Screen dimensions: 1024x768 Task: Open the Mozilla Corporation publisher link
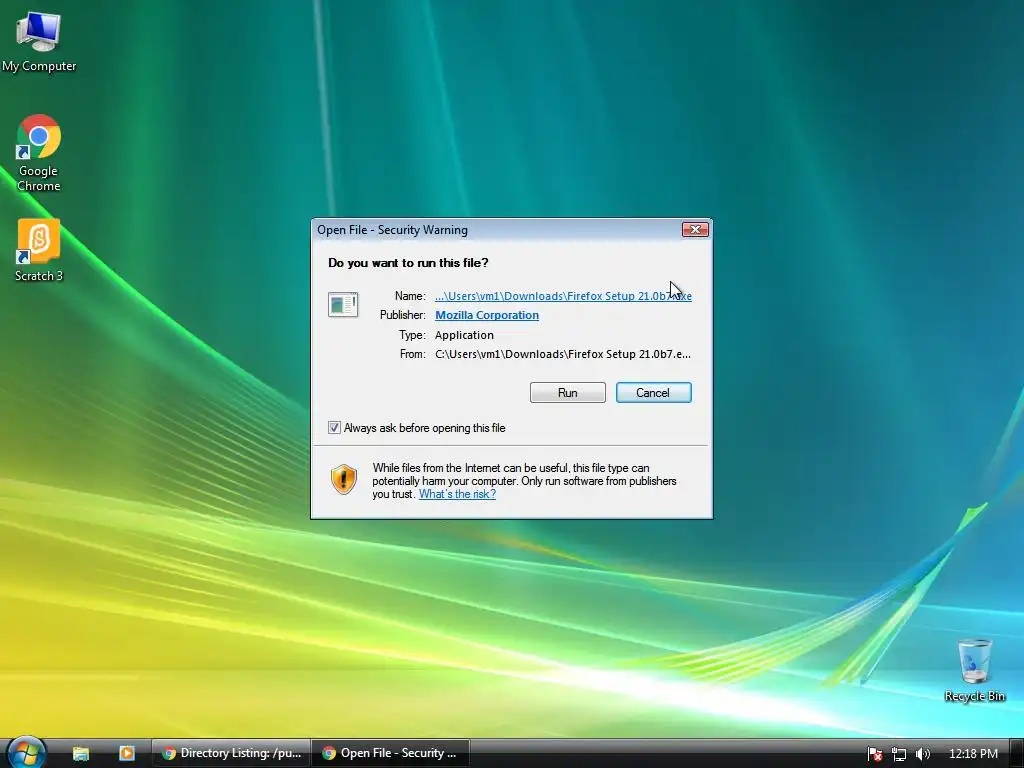(x=487, y=315)
